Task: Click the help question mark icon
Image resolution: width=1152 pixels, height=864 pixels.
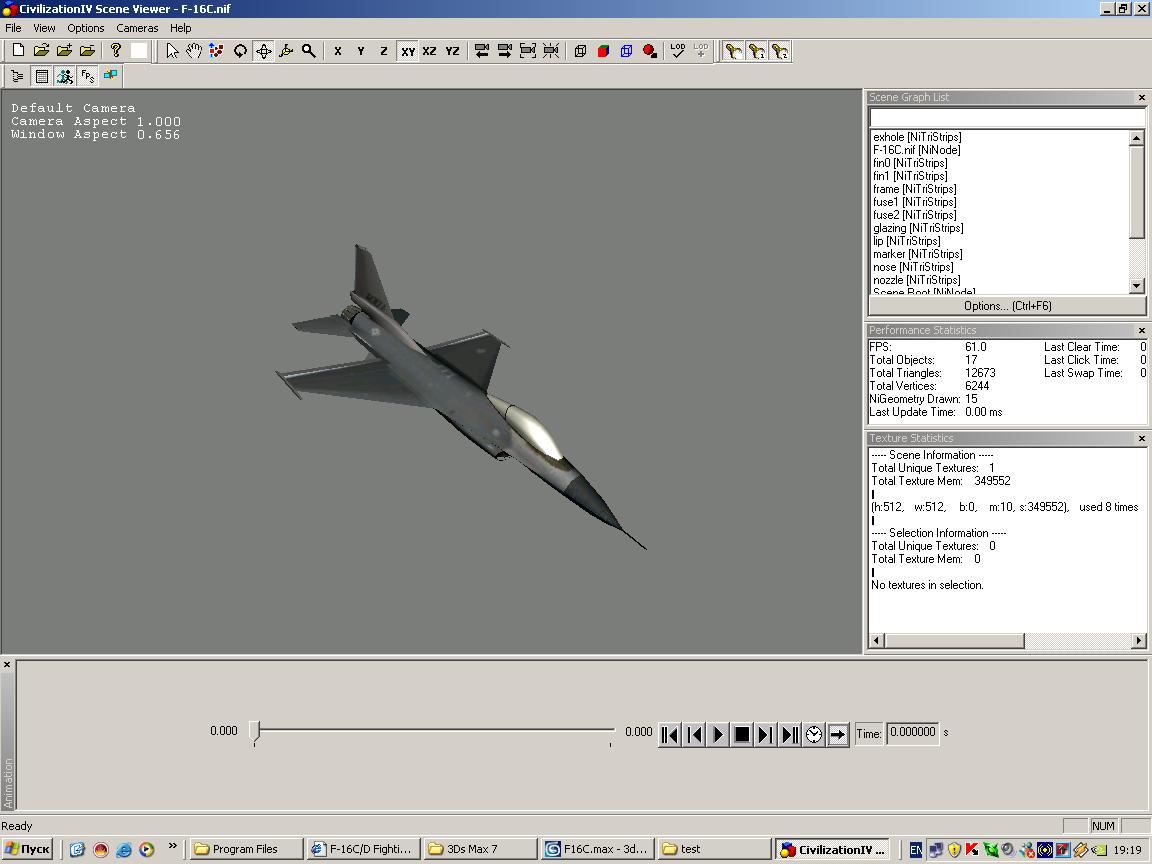Action: click(x=116, y=51)
